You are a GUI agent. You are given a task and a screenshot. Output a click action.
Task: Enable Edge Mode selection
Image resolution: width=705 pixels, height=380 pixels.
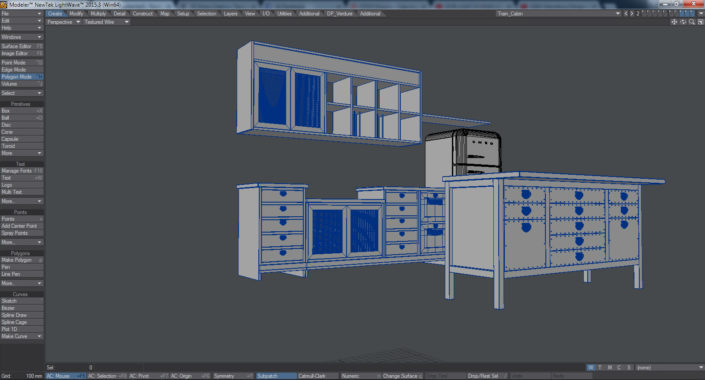point(22,70)
